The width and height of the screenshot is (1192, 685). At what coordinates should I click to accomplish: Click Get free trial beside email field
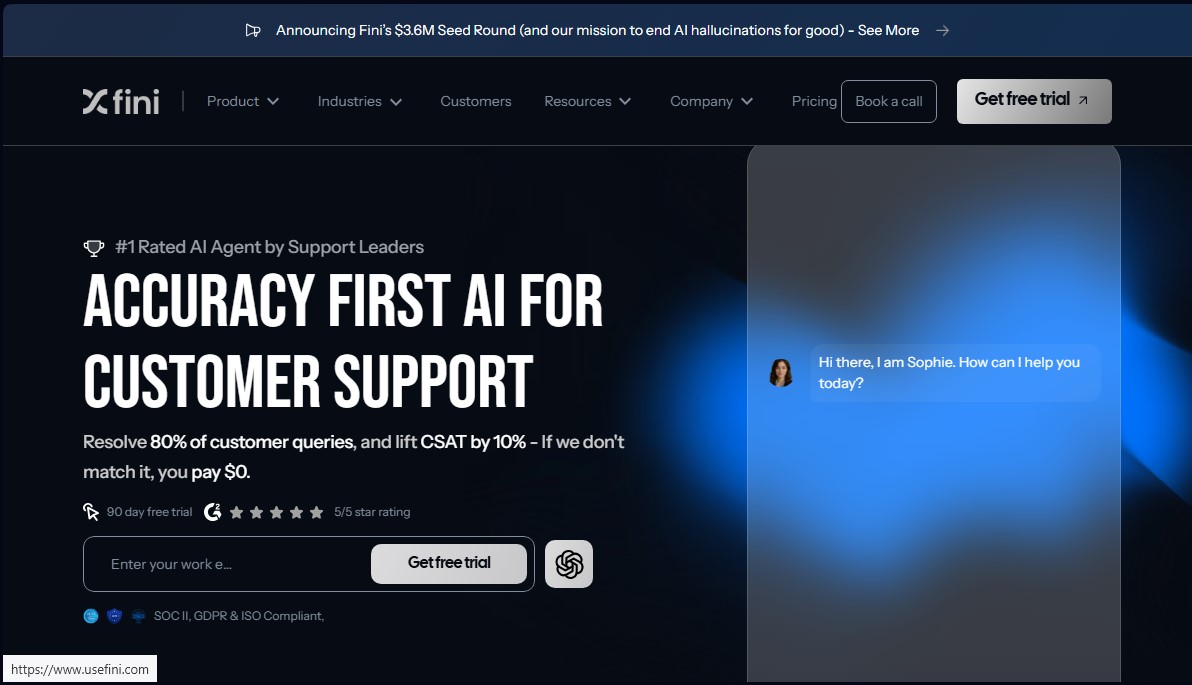click(449, 563)
